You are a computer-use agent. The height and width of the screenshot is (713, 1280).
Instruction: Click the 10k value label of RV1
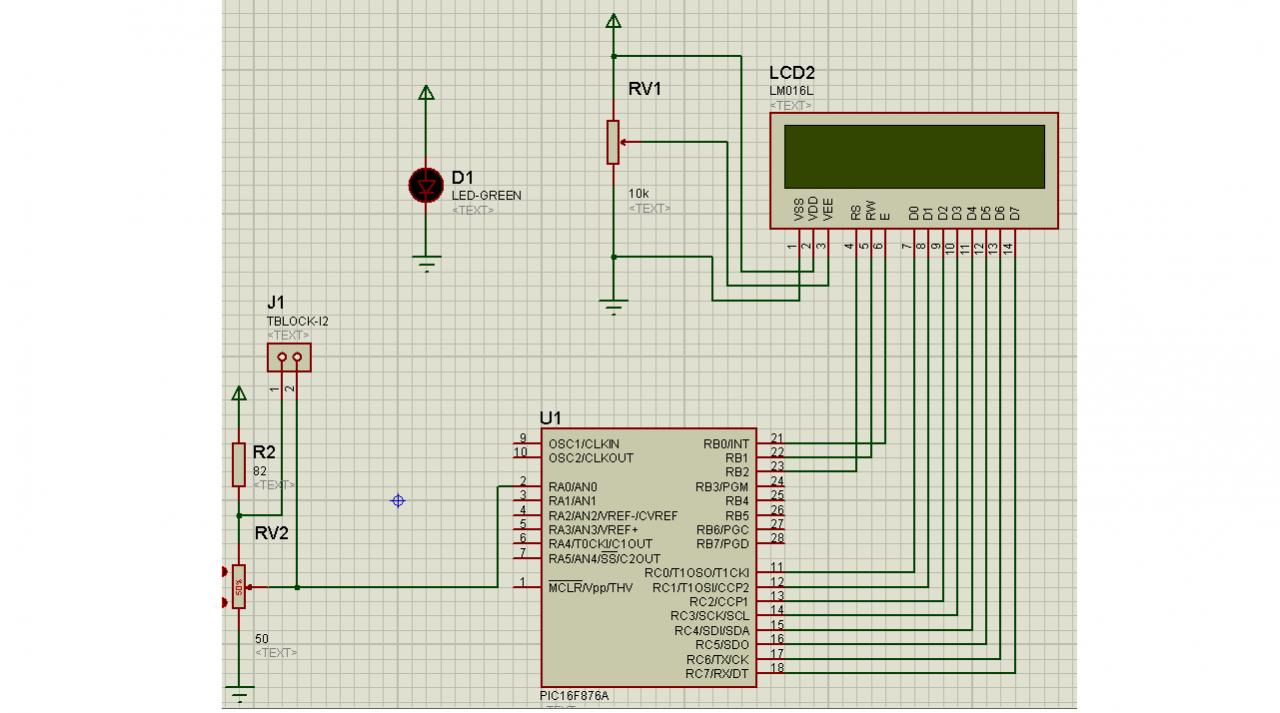(638, 193)
